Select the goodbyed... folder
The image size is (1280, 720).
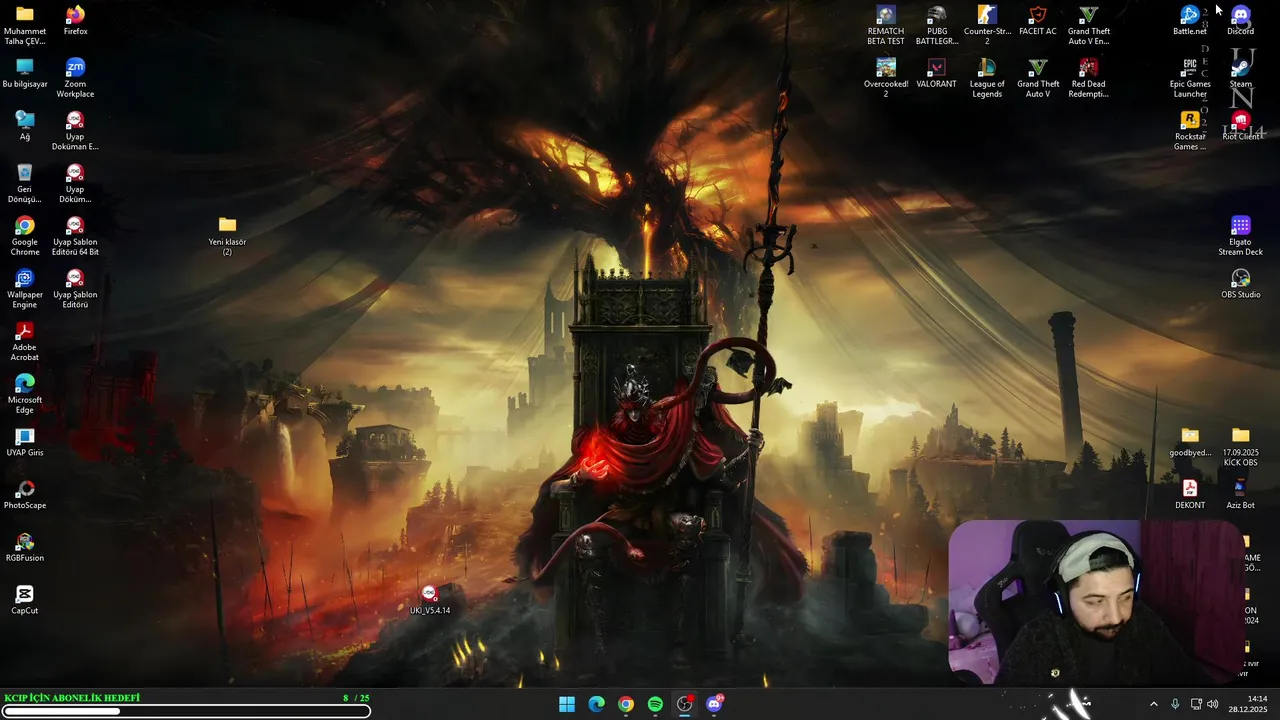click(x=1190, y=442)
